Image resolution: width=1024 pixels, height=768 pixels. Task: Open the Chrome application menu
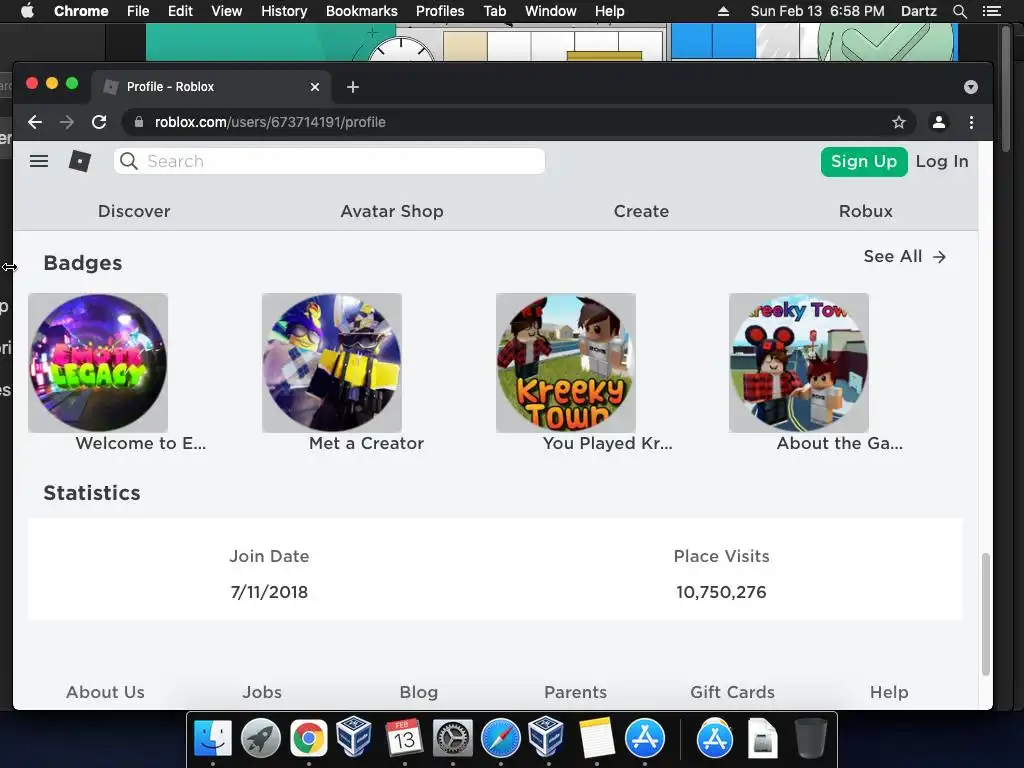81,11
